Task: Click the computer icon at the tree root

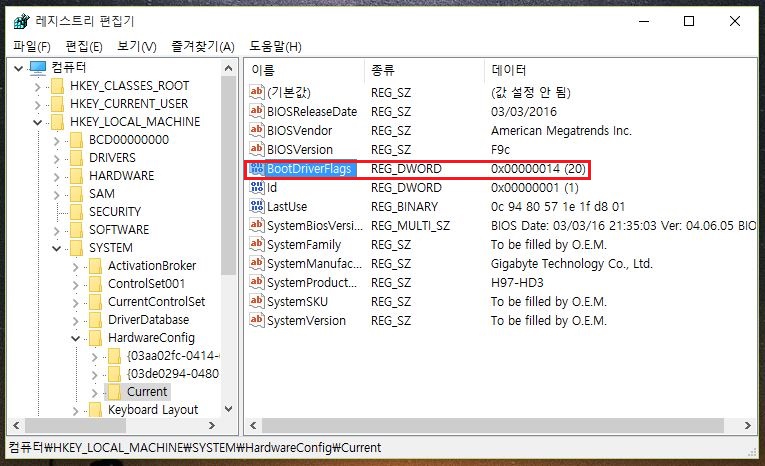Action: pyautogui.click(x=38, y=67)
